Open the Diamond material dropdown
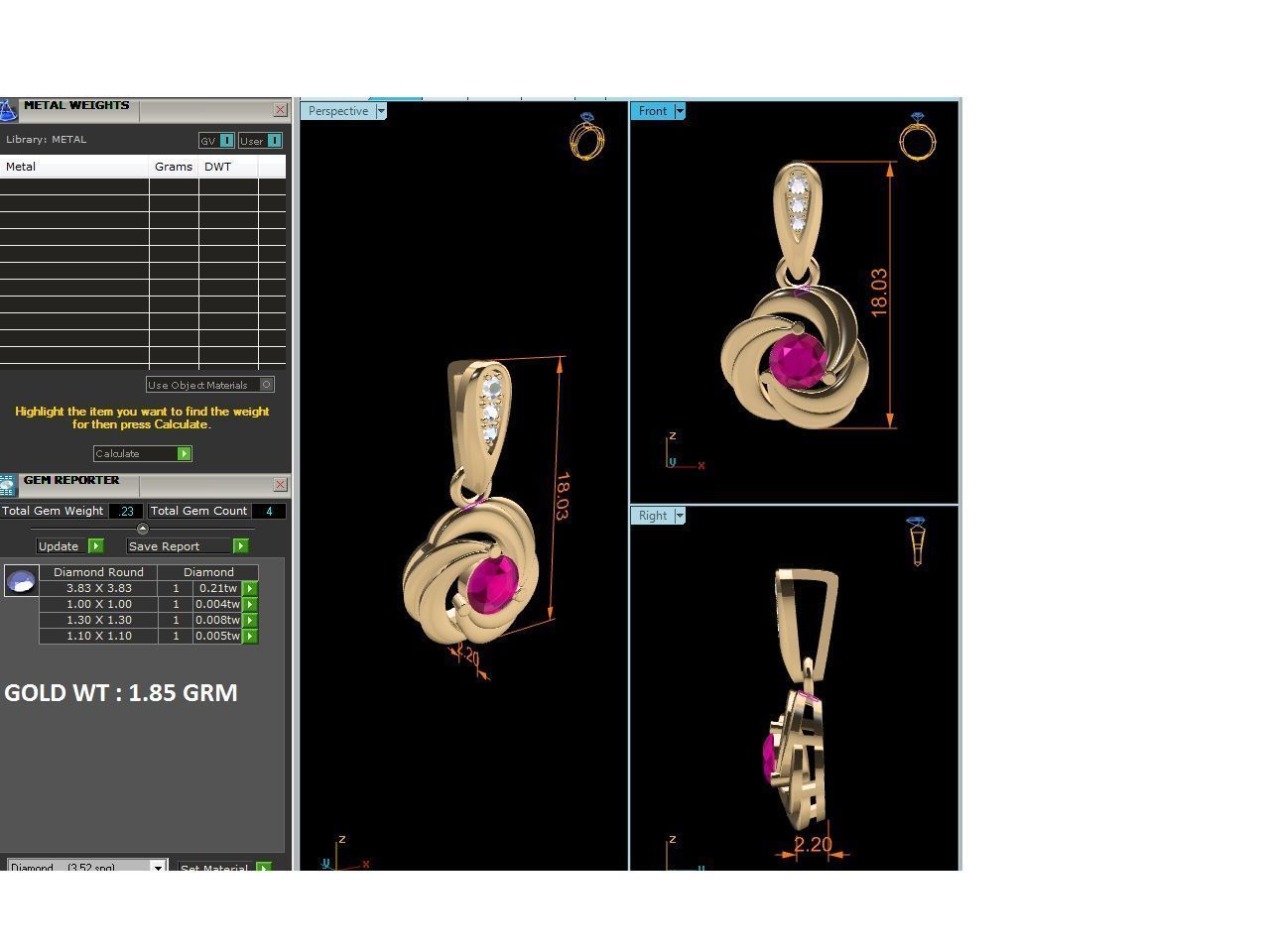Image resolution: width=1270 pixels, height=952 pixels. pyautogui.click(x=157, y=868)
